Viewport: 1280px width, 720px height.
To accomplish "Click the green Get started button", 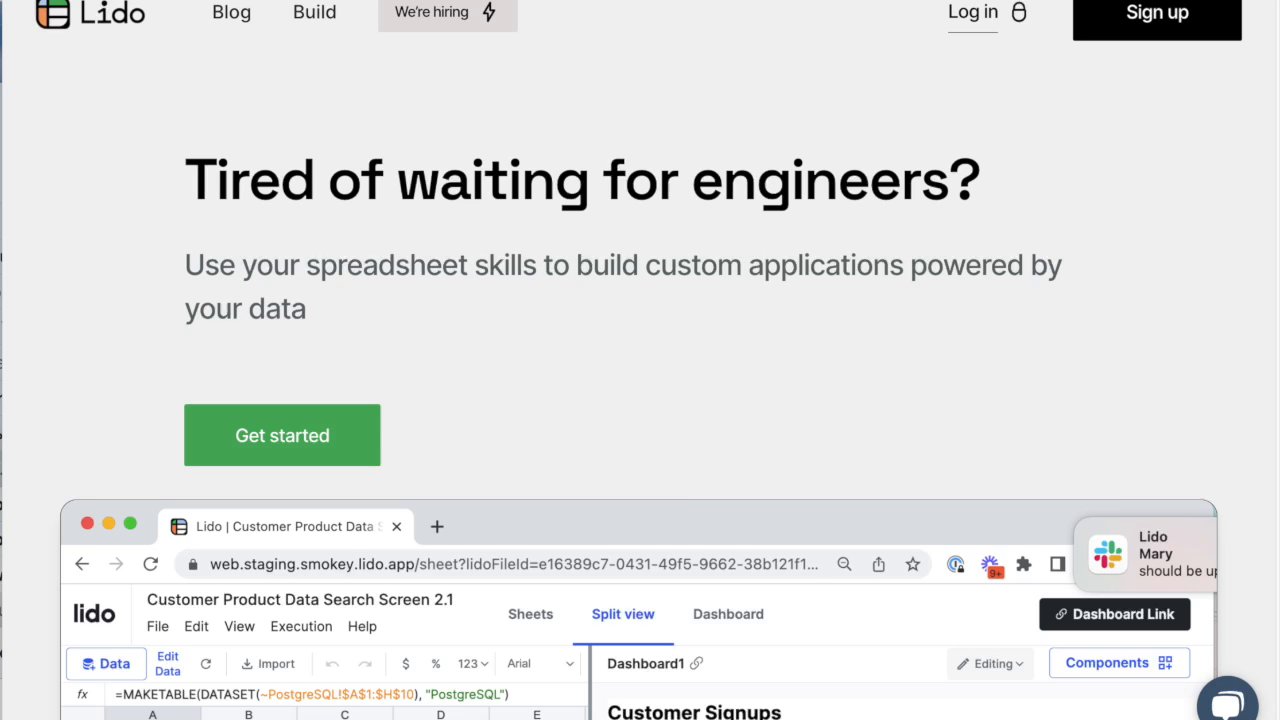I will [x=282, y=435].
